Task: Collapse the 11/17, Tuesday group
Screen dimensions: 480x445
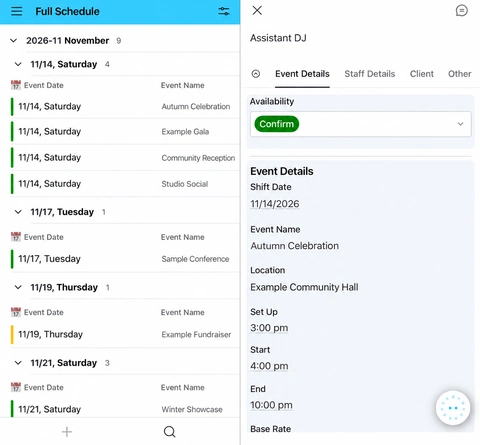Action: tap(18, 212)
